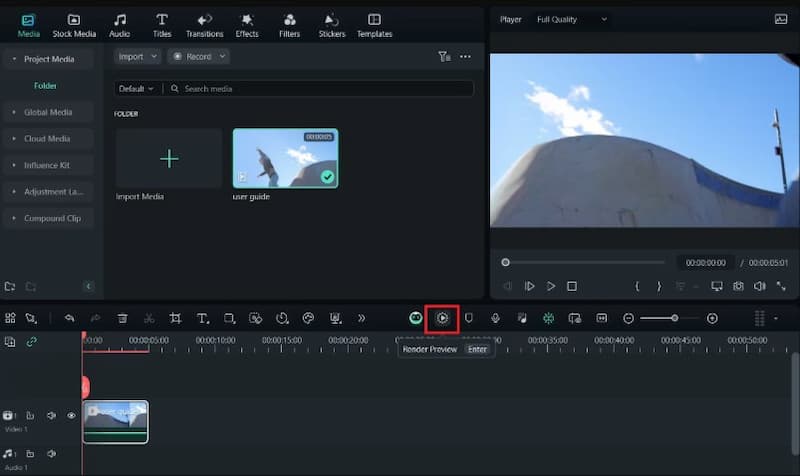Image resolution: width=800 pixels, height=476 pixels.
Task: Open the Import dropdown
Action: click(138, 57)
